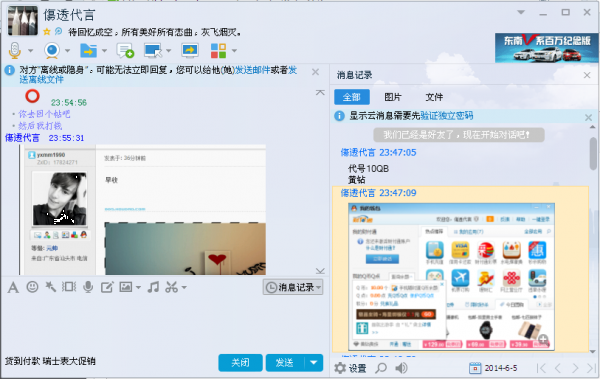Send a window shake nudge
Image resolution: width=600 pixels, height=379 pixels.
[x=69, y=286]
